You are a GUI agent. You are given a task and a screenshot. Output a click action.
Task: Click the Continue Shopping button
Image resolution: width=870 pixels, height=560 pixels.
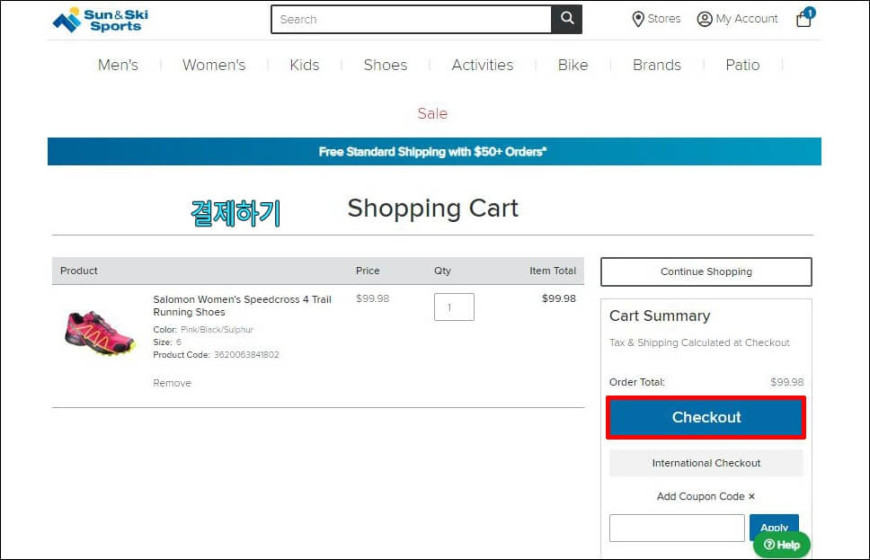click(x=706, y=271)
